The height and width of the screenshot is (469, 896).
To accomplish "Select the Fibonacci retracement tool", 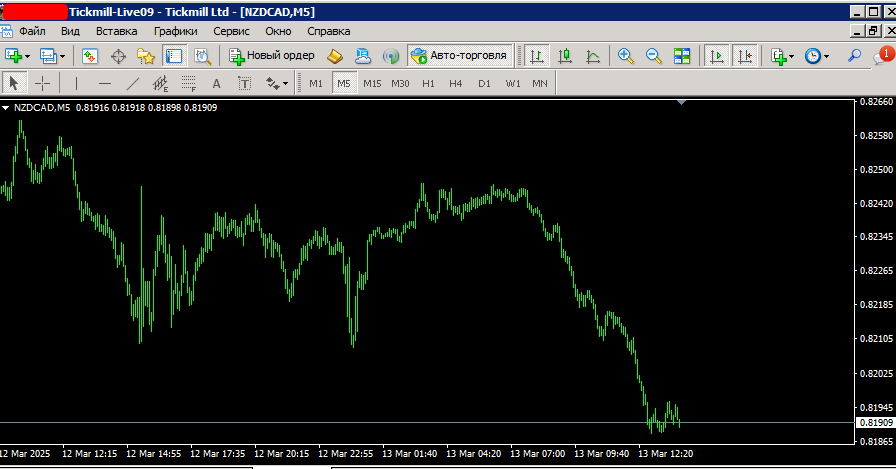I will click(x=189, y=83).
